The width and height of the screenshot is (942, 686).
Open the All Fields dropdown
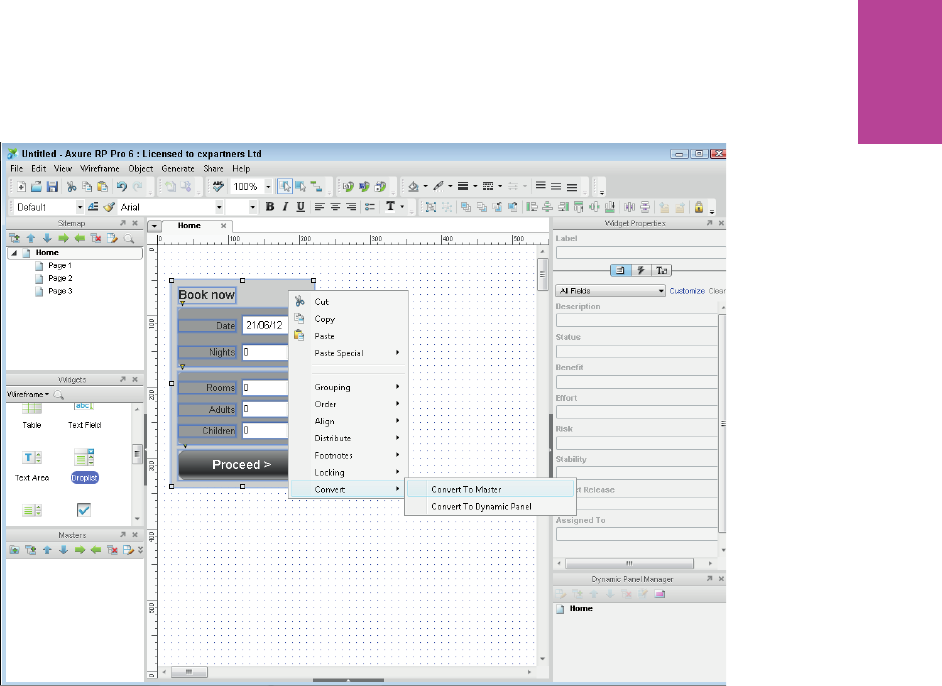[x=610, y=291]
